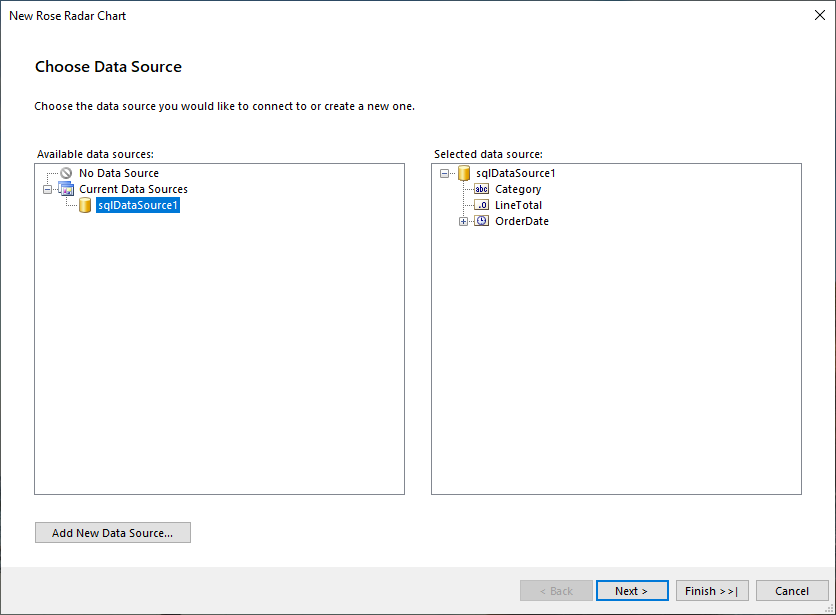The height and width of the screenshot is (615, 836).
Task: Click the Next button to proceed
Action: point(632,590)
